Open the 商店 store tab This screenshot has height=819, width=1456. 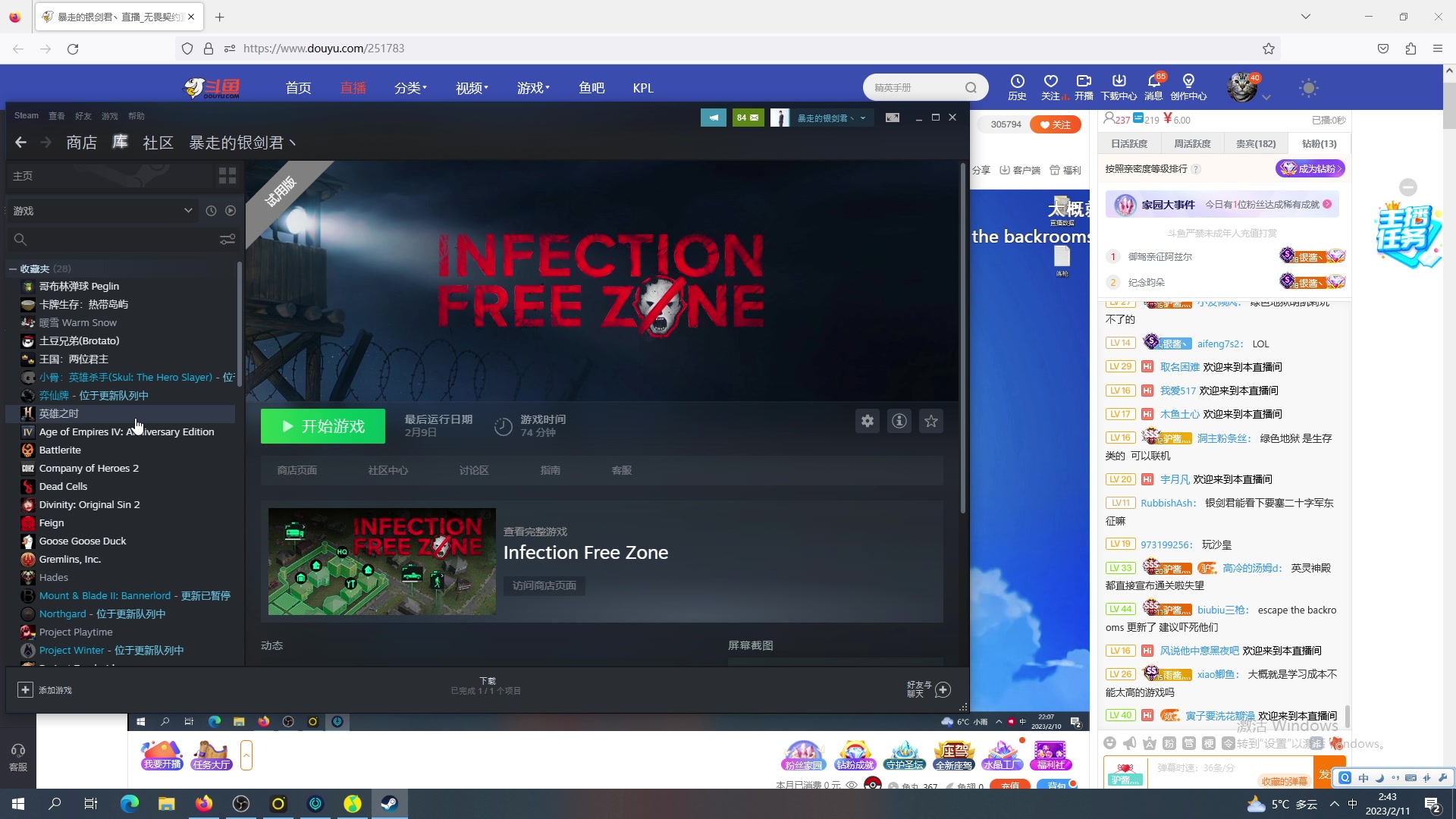(81, 143)
